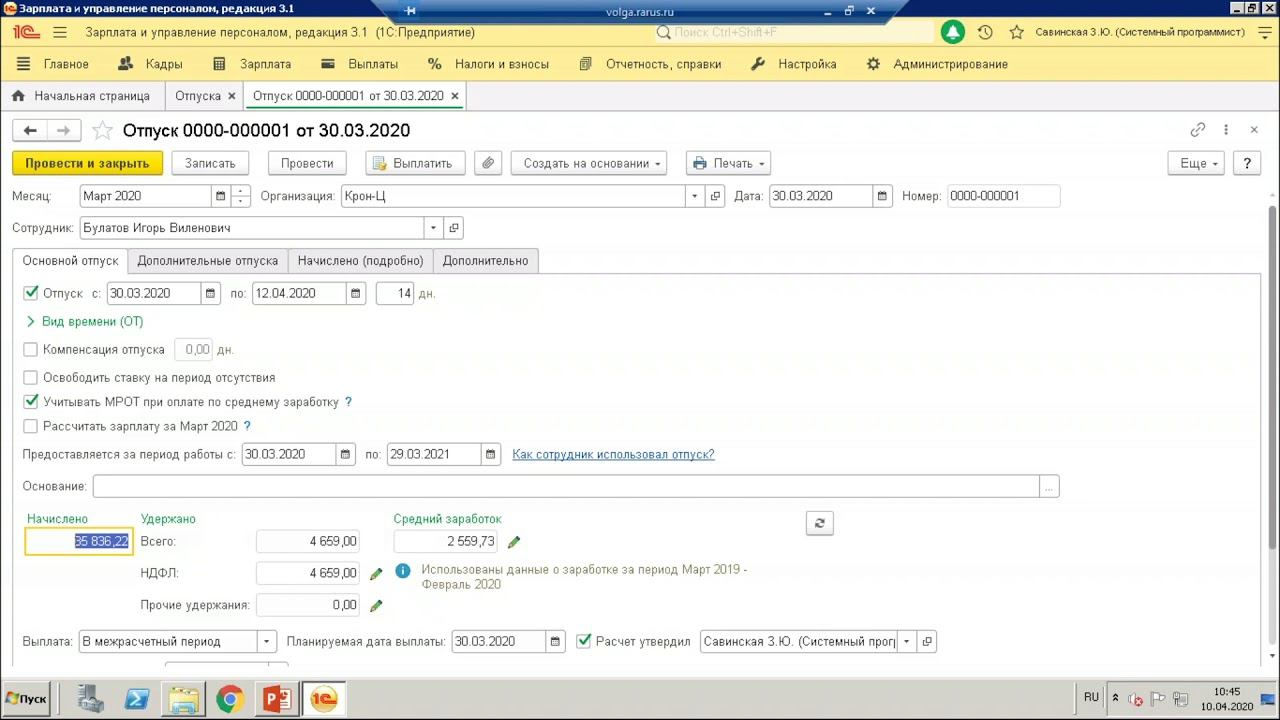
Task: Open the Сотрудник dropdown list
Action: [433, 228]
